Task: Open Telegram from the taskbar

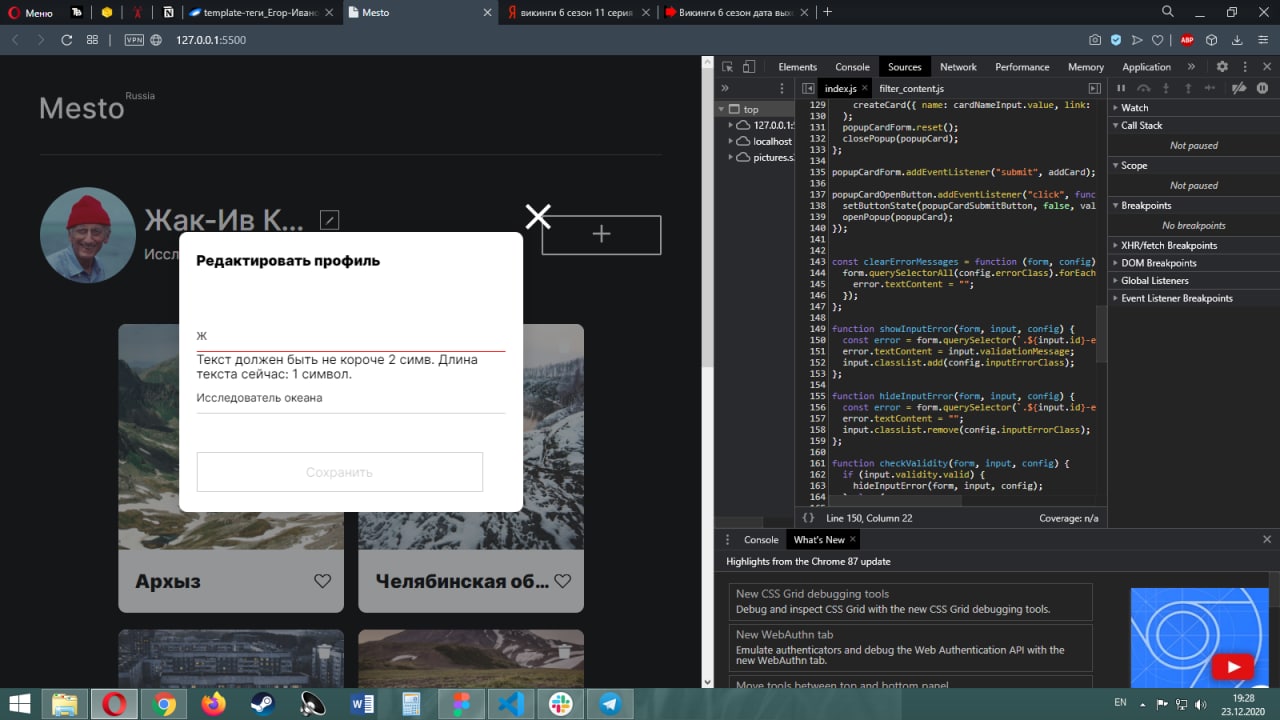Action: pyautogui.click(x=609, y=704)
